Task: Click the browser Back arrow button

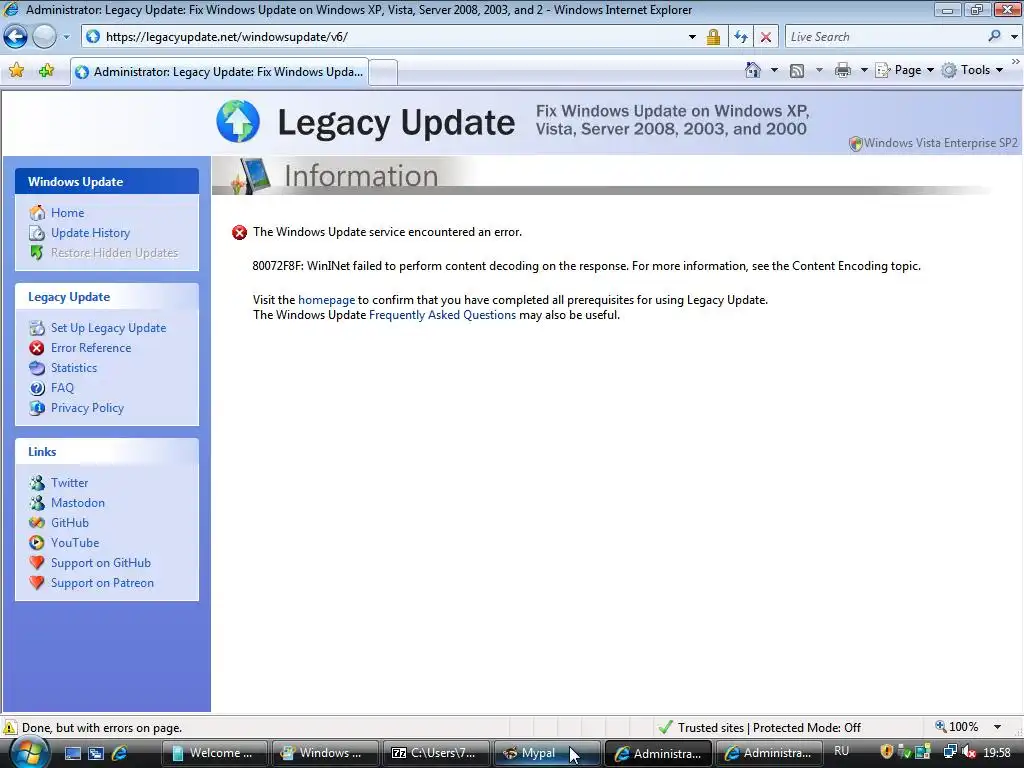Action: click(x=16, y=37)
